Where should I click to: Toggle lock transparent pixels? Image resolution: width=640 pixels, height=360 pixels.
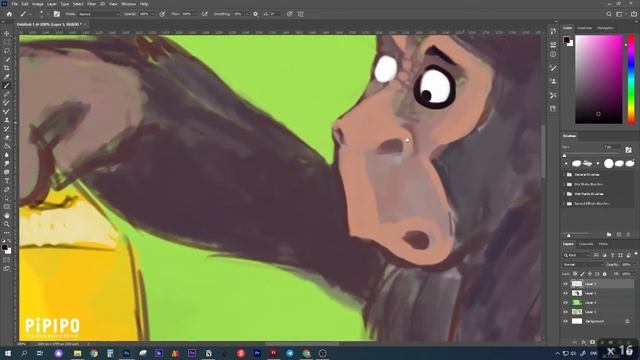[575, 274]
